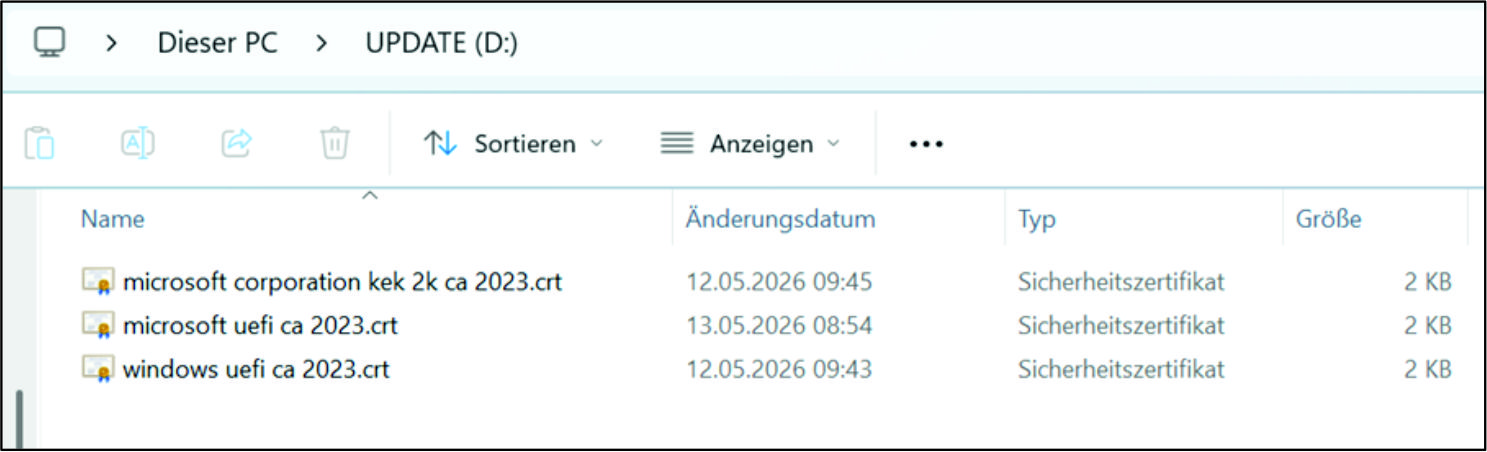Sort by the Typ column header
The image size is (1487, 452).
click(1037, 219)
